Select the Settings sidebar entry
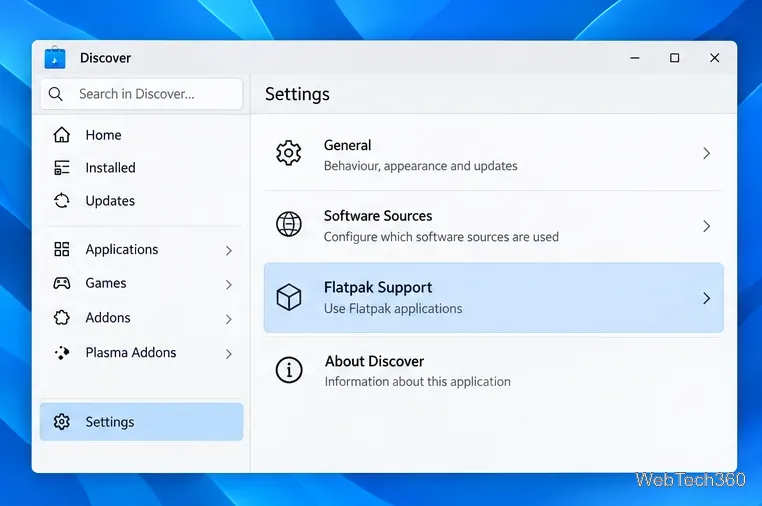 click(x=141, y=422)
